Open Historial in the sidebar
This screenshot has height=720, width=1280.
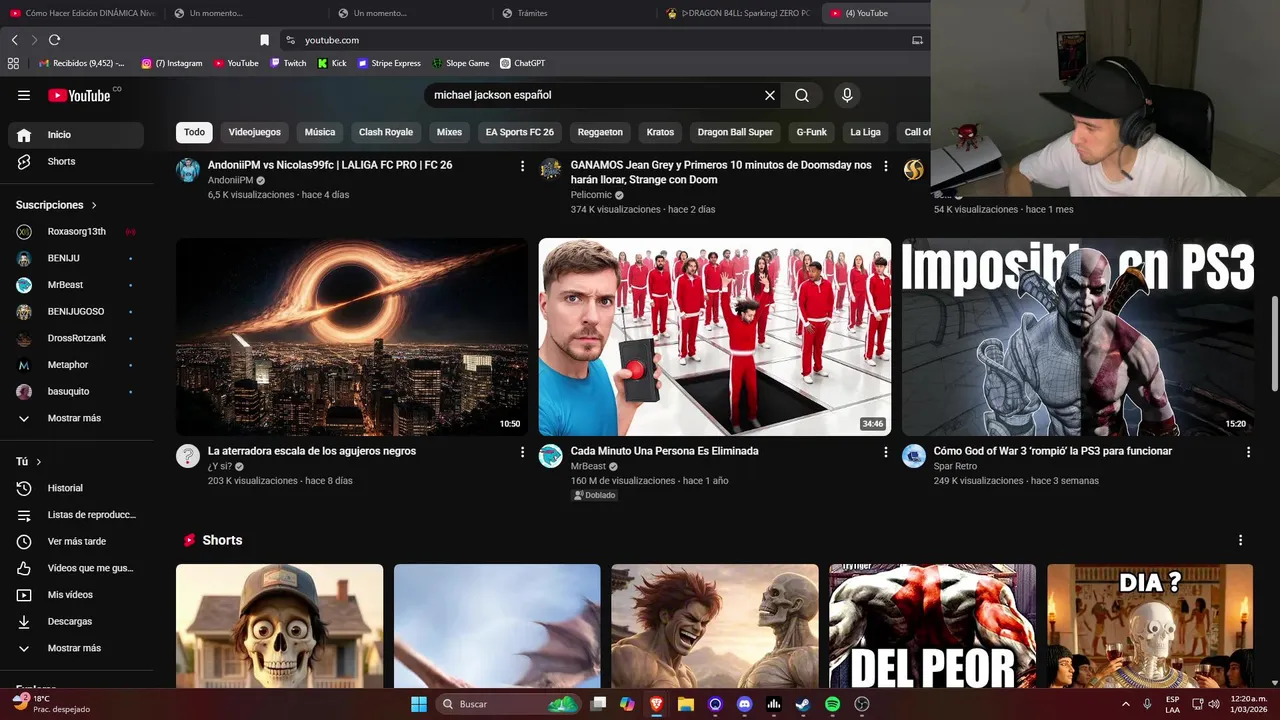point(76,488)
